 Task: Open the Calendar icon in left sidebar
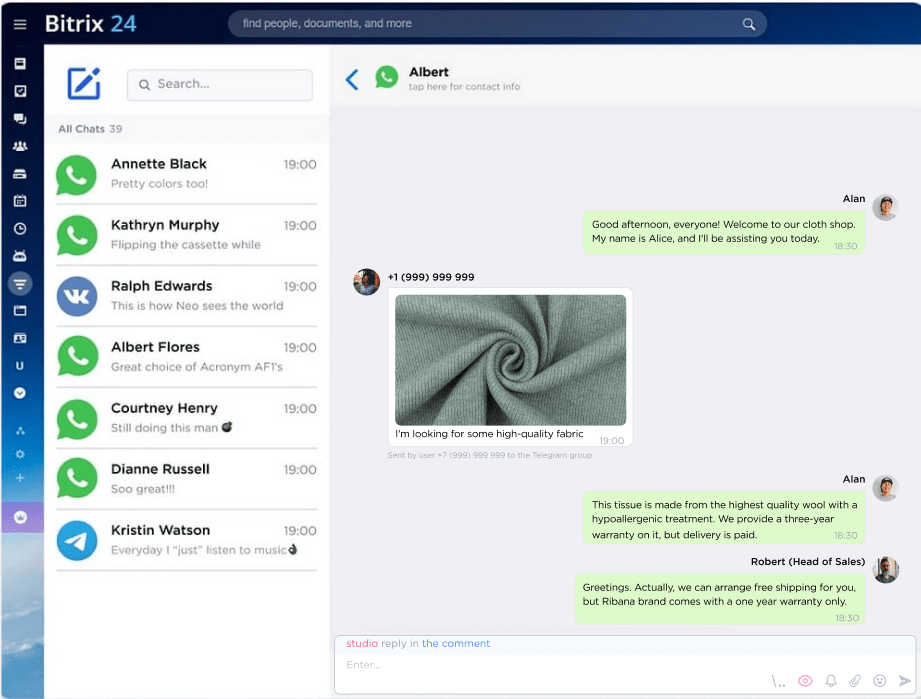(21, 201)
